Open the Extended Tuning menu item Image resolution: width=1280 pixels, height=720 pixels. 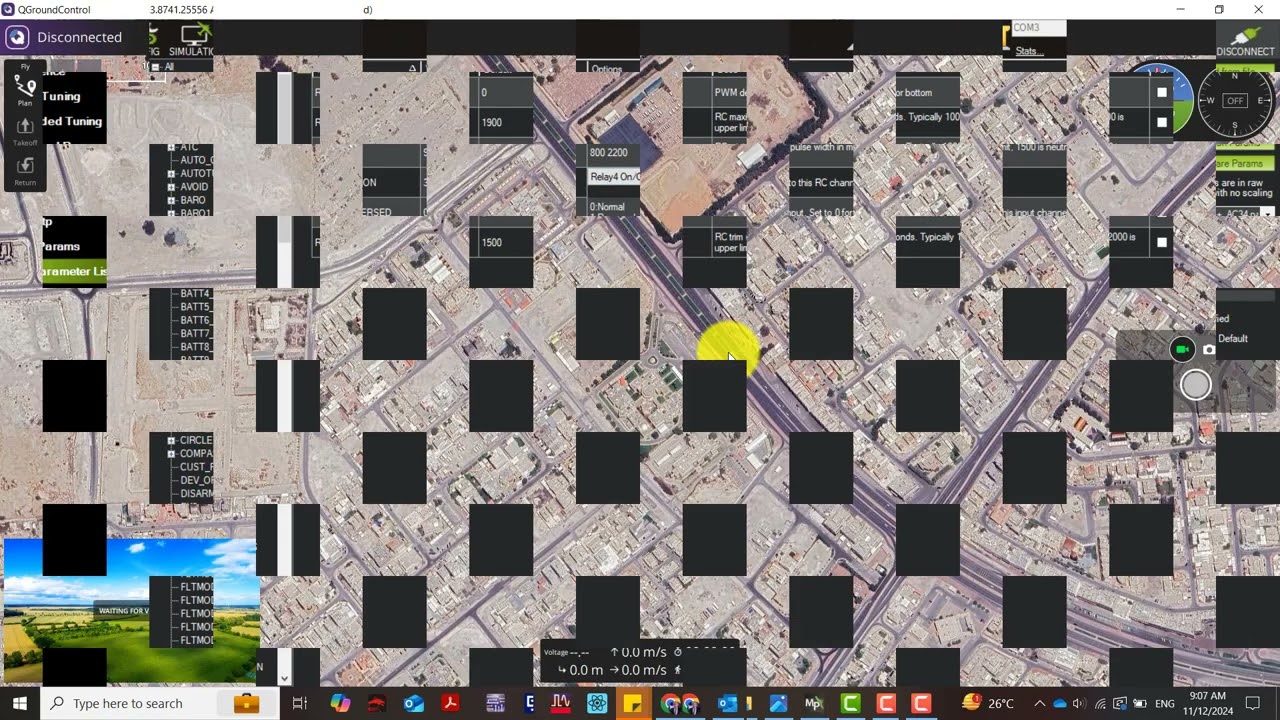pos(70,121)
